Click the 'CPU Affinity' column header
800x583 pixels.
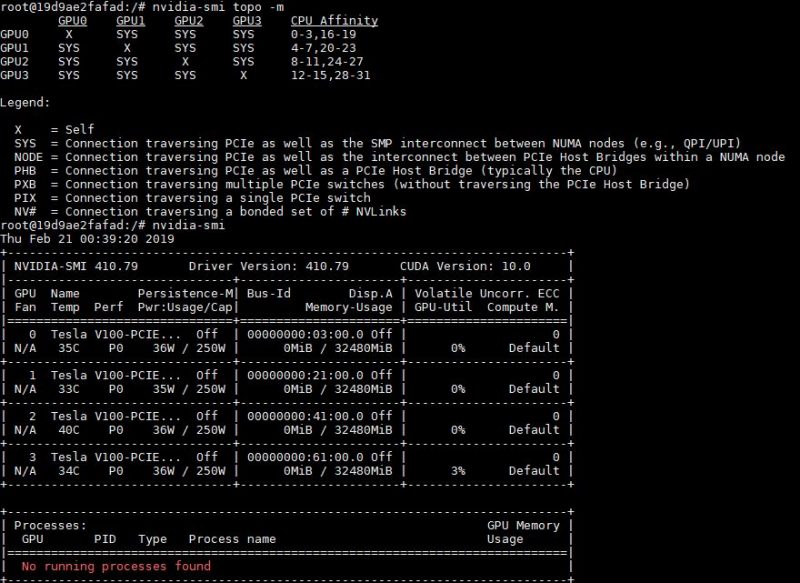334,21
